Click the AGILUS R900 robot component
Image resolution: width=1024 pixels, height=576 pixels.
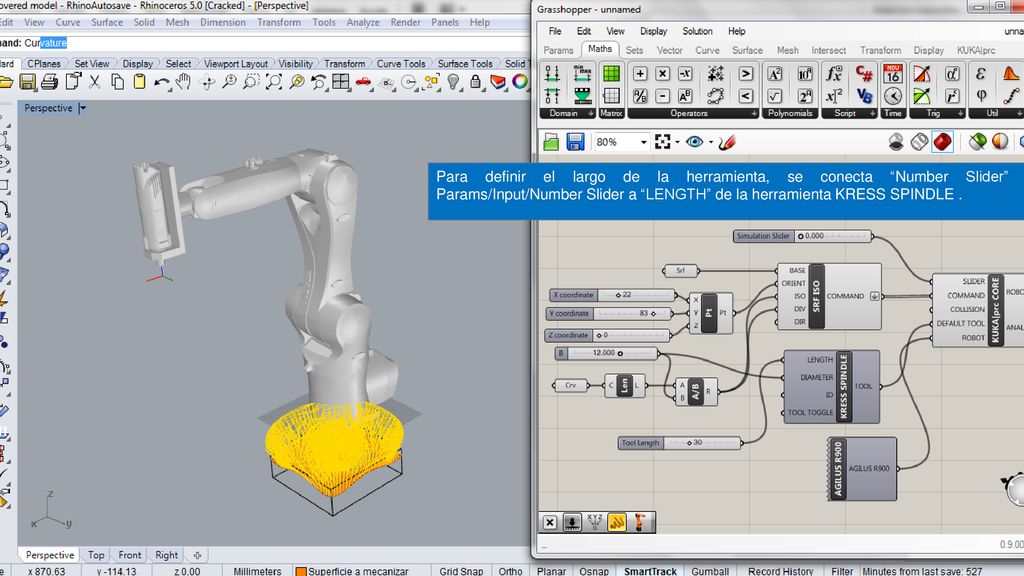coord(862,469)
